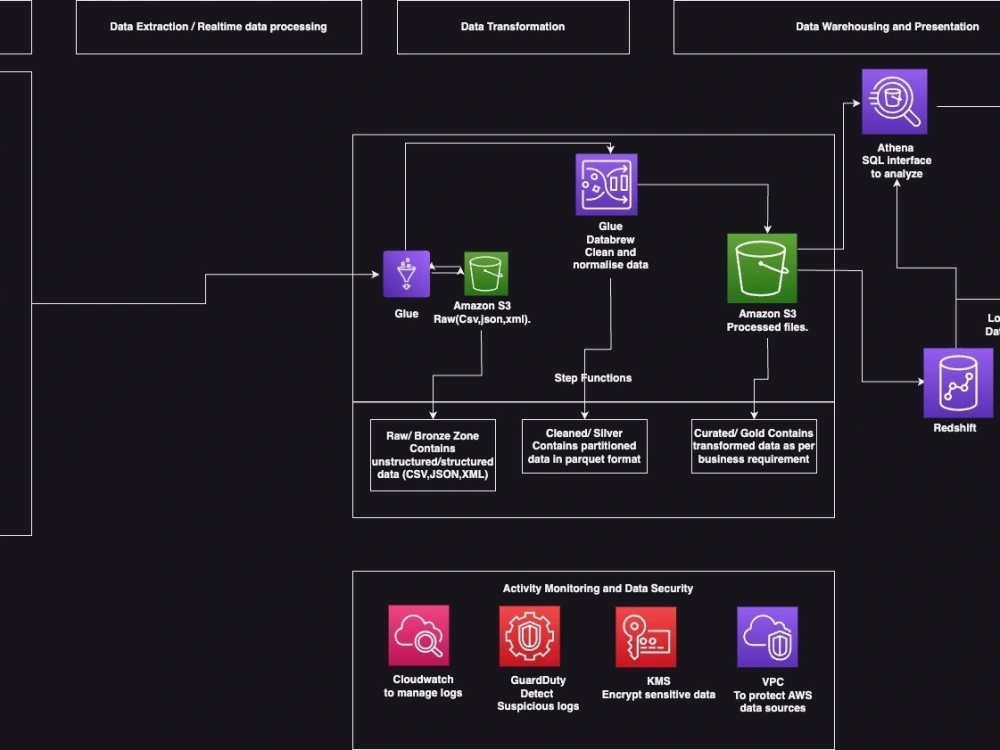Select the VPC cloud shield icon
The height and width of the screenshot is (750, 1000).
point(766,635)
